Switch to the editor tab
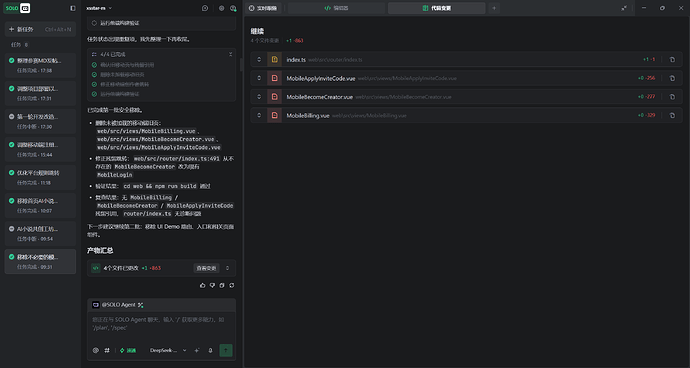 click(336, 8)
